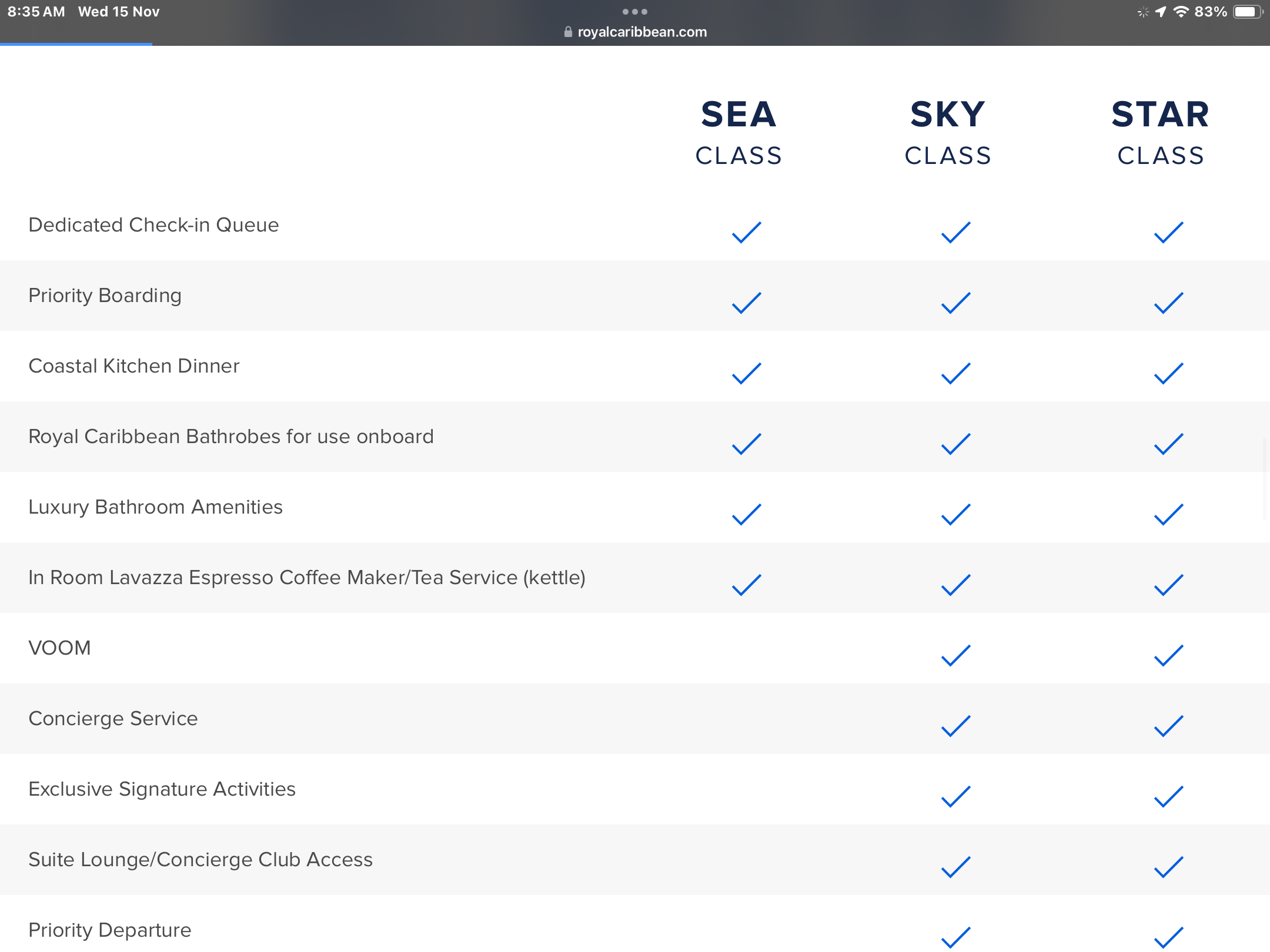Click Star Class checkmark for Concierge Service

(1169, 726)
